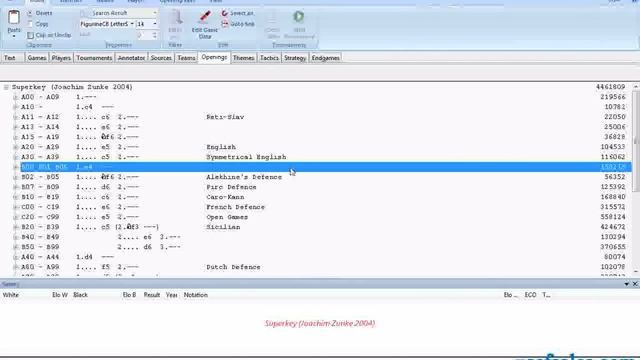
Task: Switch to the Tournaments tab
Action: click(94, 58)
